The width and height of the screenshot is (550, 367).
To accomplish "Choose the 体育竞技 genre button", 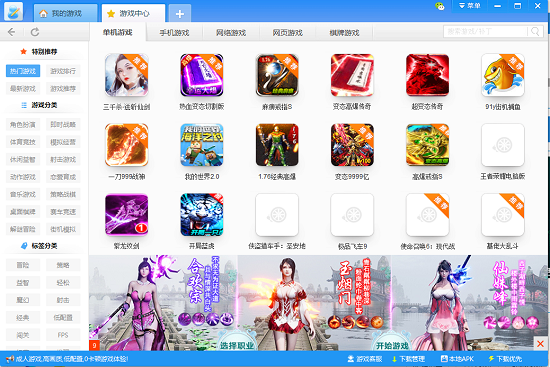I will 23,142.
